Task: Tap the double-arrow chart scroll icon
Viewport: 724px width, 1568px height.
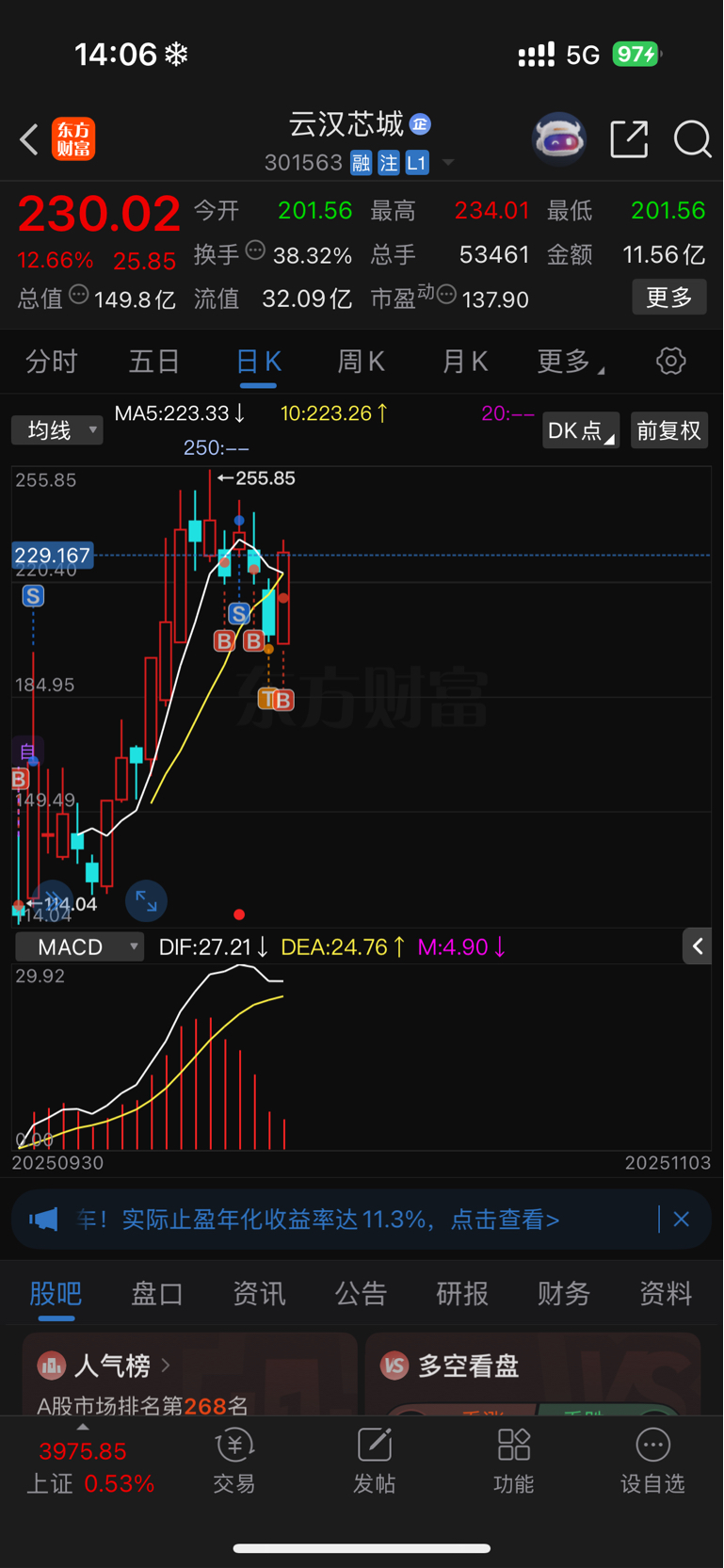Action: click(x=53, y=899)
